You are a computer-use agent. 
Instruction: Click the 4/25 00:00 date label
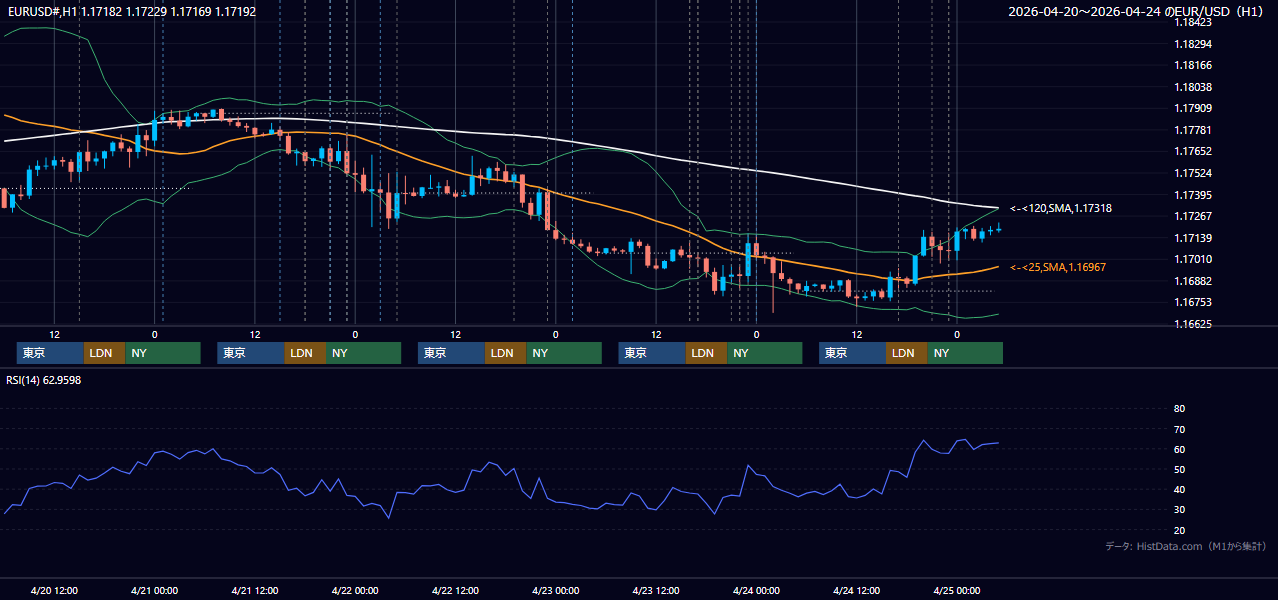(957, 590)
